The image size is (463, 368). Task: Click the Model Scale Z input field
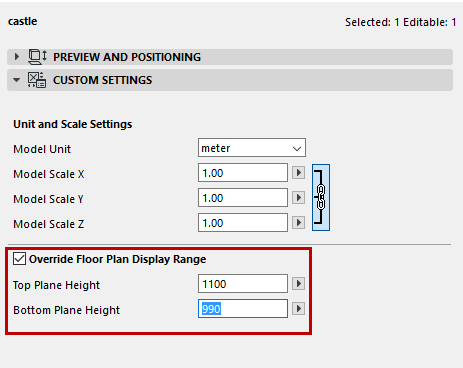[243, 223]
